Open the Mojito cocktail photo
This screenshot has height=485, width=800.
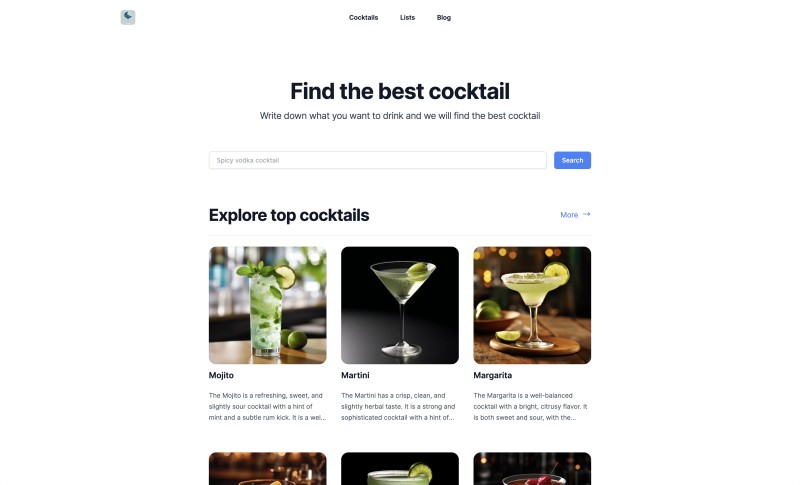pyautogui.click(x=267, y=305)
